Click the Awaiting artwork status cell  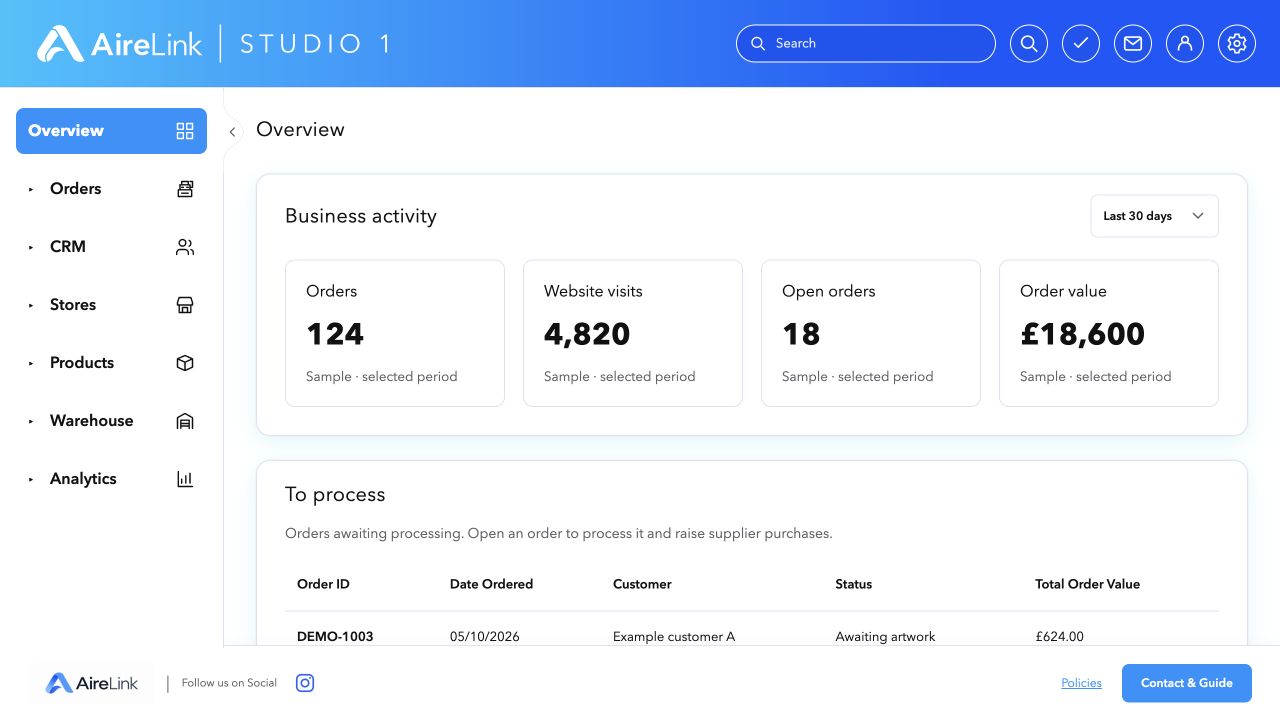click(885, 636)
